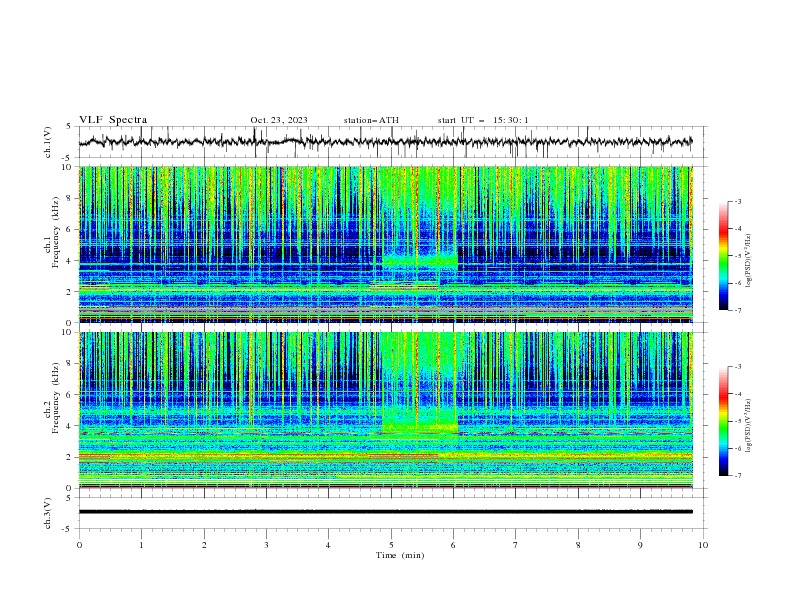The image size is (792, 612).
Task: Click time axis tick label "8"
Action: point(578,545)
